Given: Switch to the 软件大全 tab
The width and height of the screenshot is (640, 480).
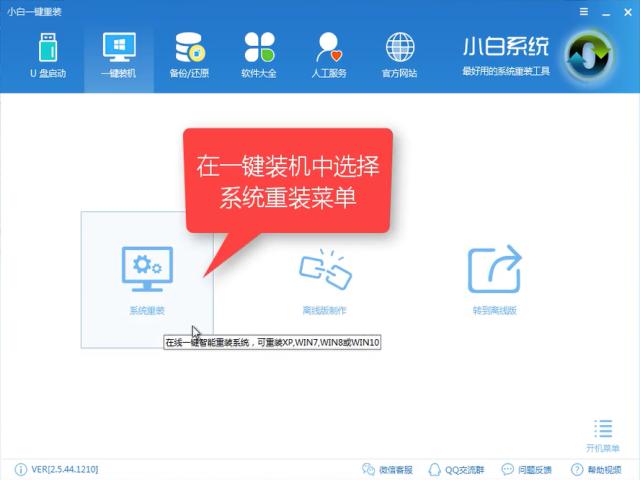Looking at the screenshot, I should (259, 55).
